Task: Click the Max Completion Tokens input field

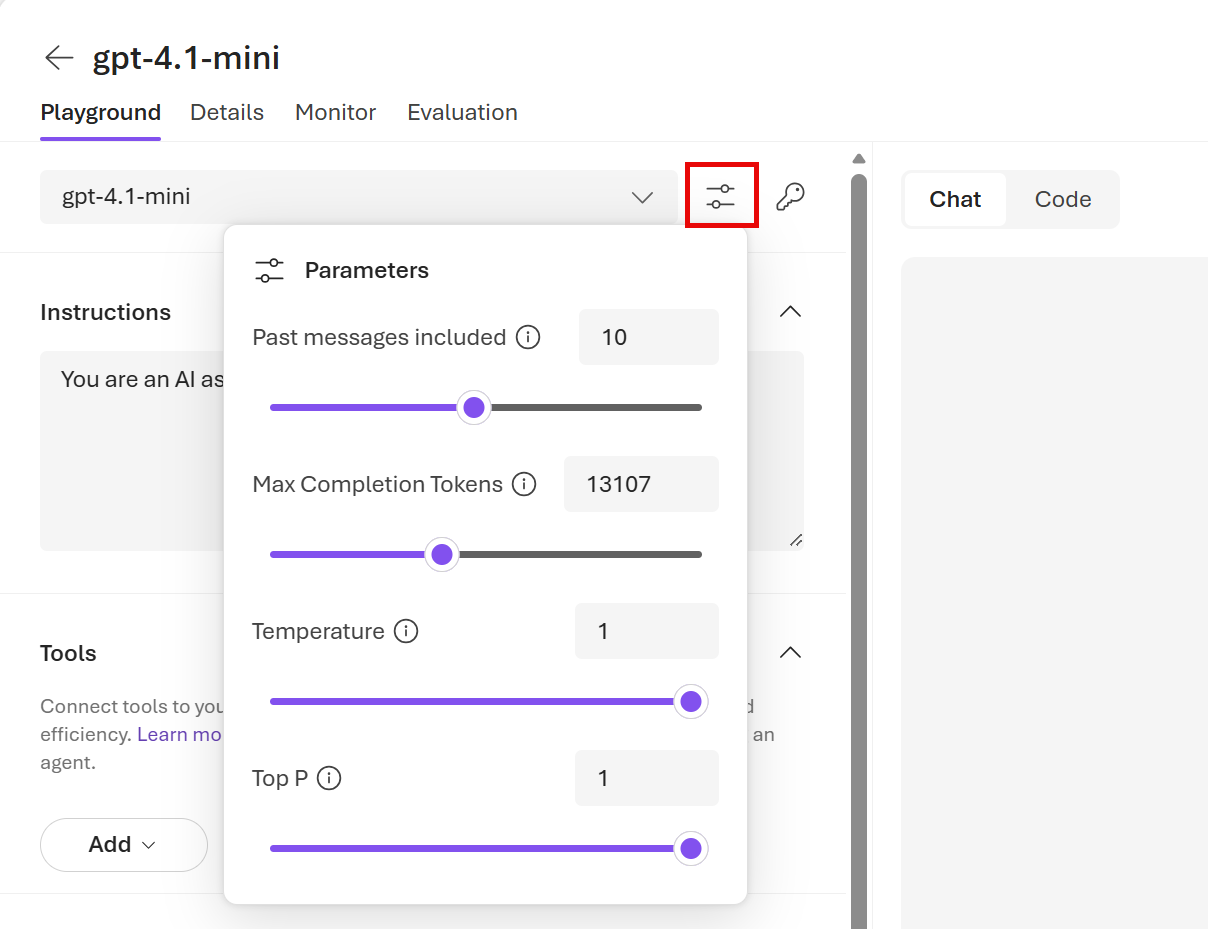Action: [641, 484]
